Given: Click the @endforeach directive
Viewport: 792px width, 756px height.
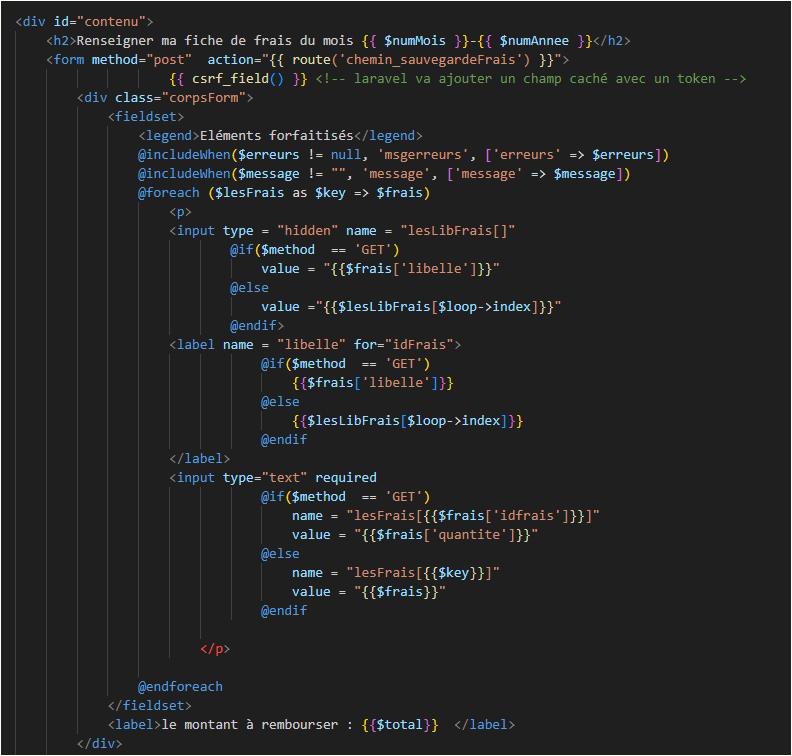Looking at the screenshot, I should click(181, 686).
